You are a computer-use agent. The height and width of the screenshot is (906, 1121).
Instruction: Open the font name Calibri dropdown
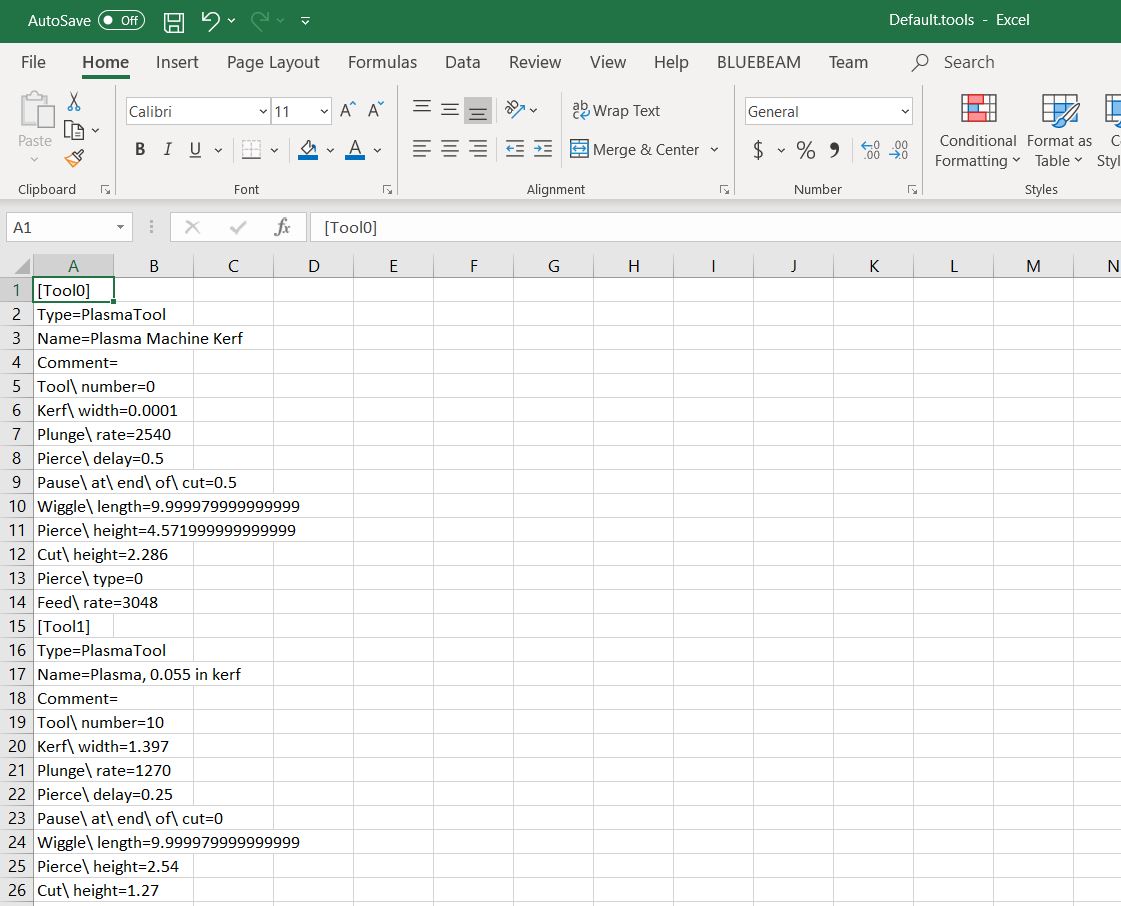(x=262, y=112)
